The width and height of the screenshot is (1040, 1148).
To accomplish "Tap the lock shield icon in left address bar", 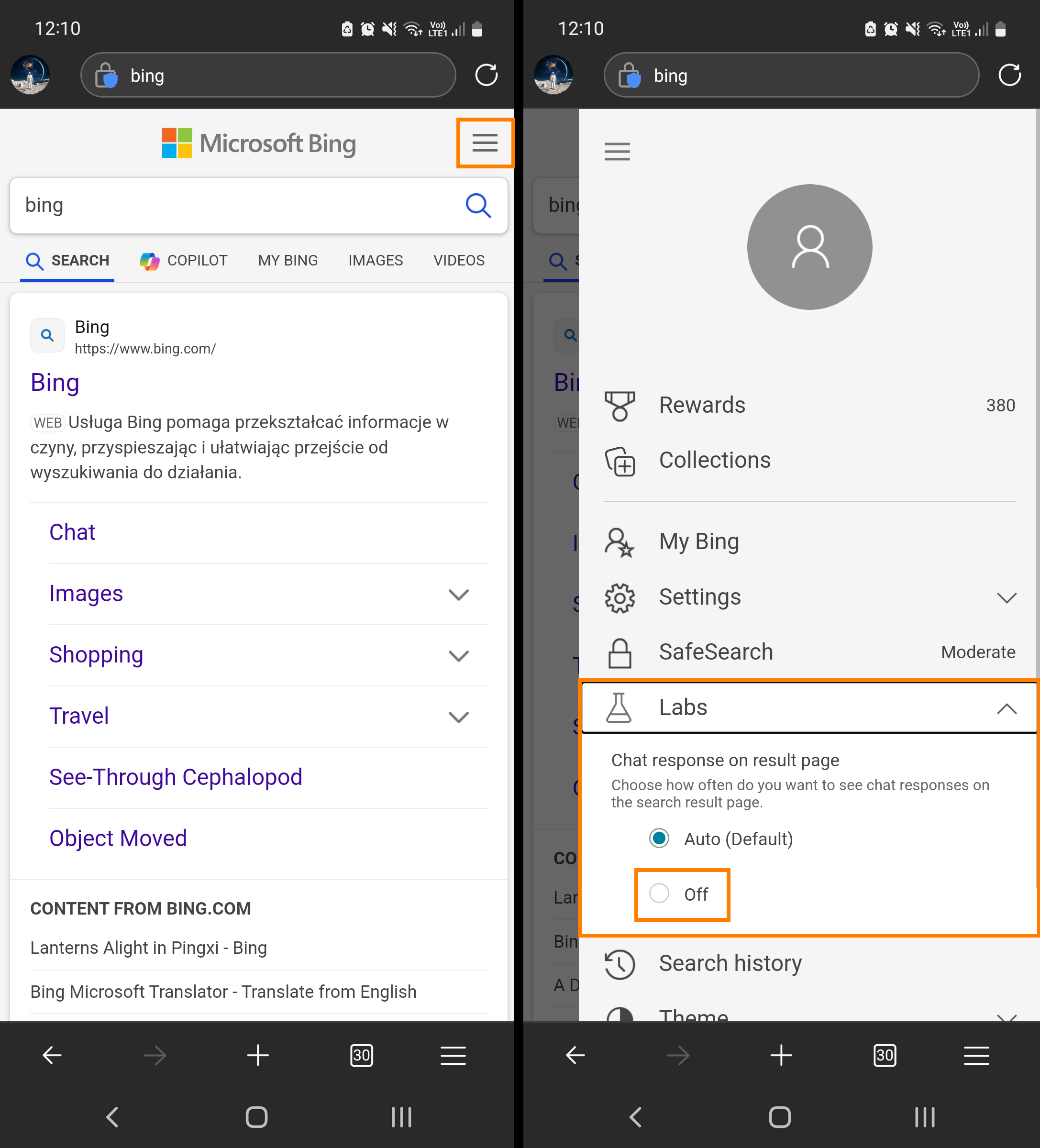I will click(107, 75).
